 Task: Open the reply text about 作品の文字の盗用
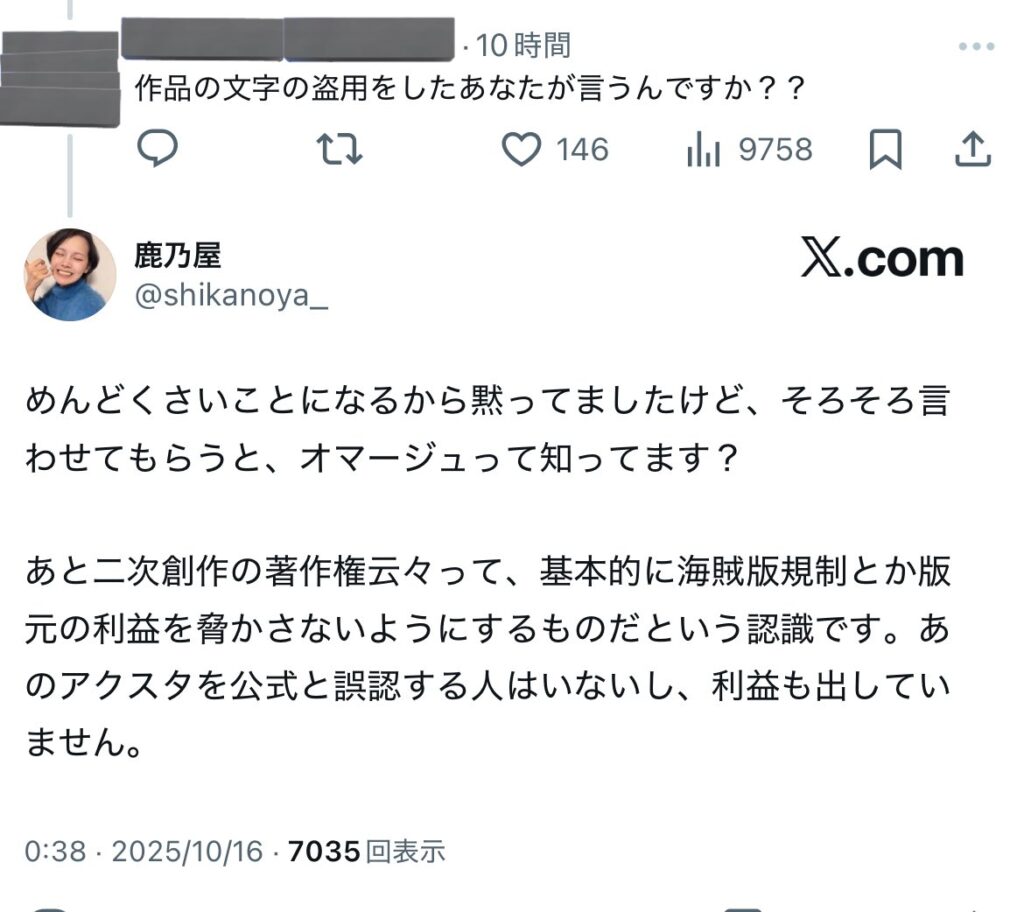click(469, 88)
